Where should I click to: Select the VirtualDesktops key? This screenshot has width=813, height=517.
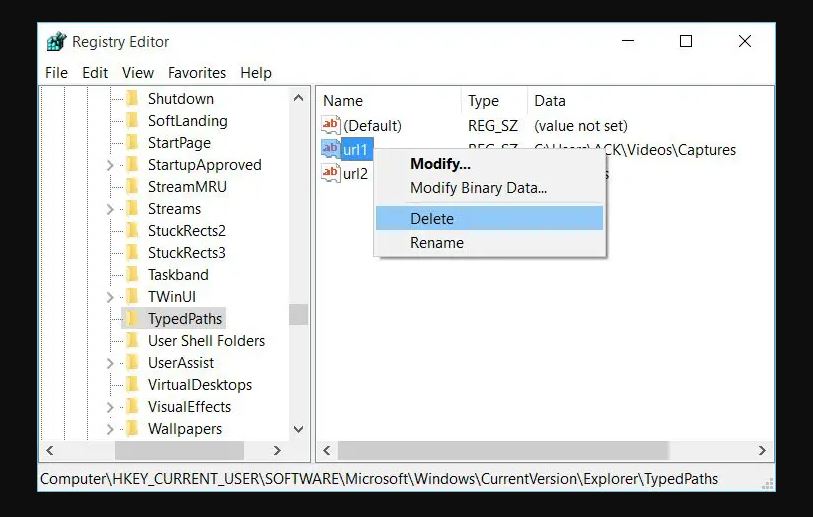point(200,385)
